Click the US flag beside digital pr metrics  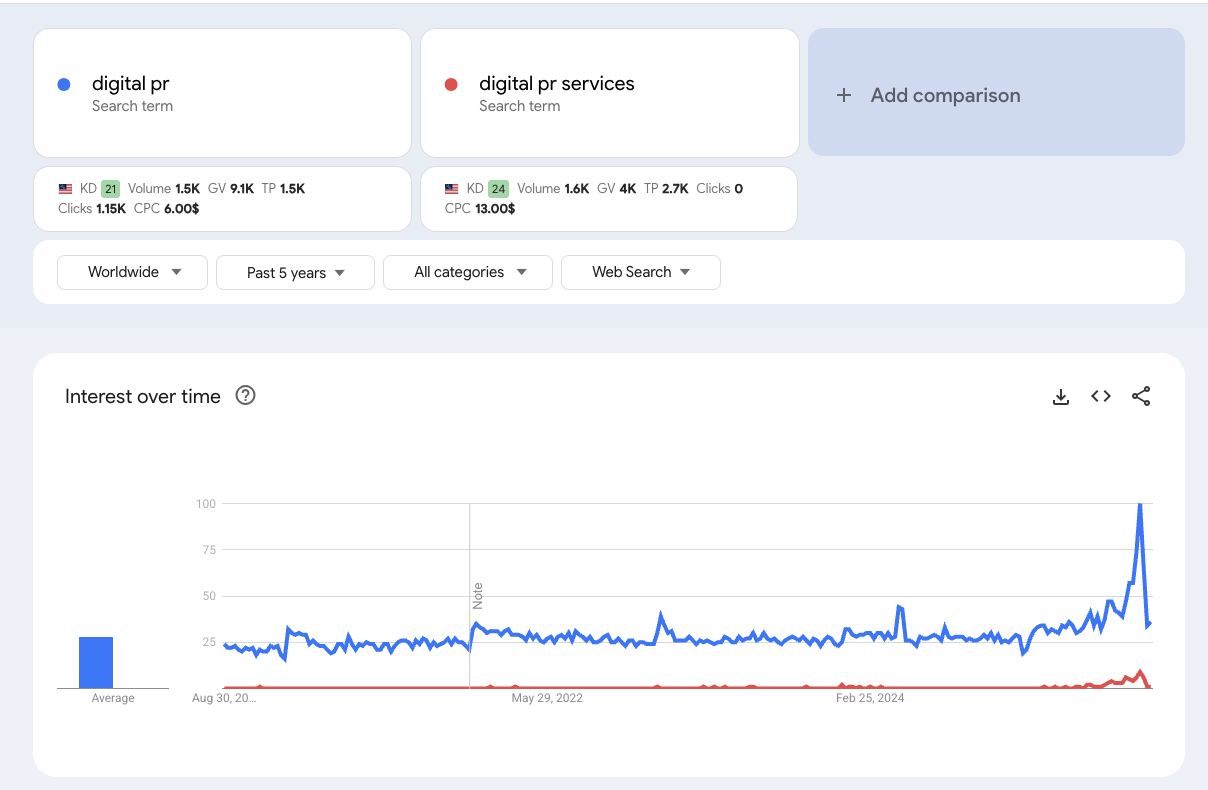point(65,188)
